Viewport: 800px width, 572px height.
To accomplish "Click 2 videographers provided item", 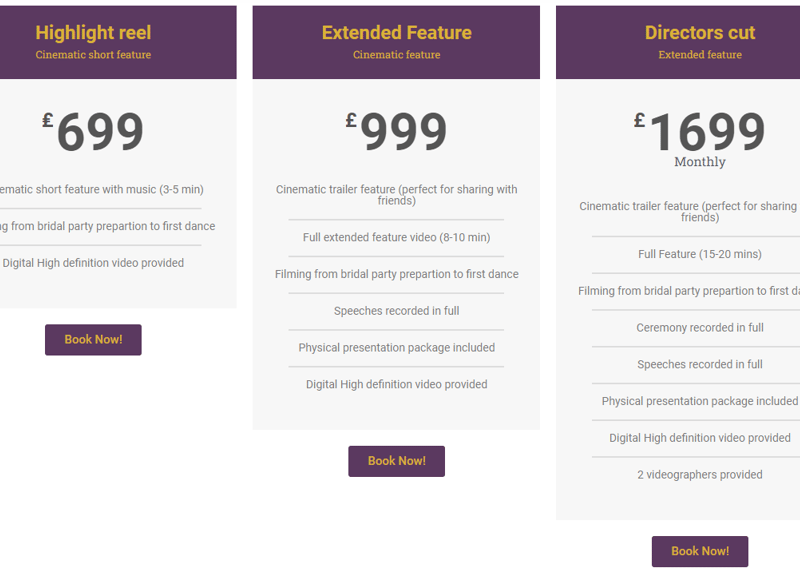I will coord(699,475).
